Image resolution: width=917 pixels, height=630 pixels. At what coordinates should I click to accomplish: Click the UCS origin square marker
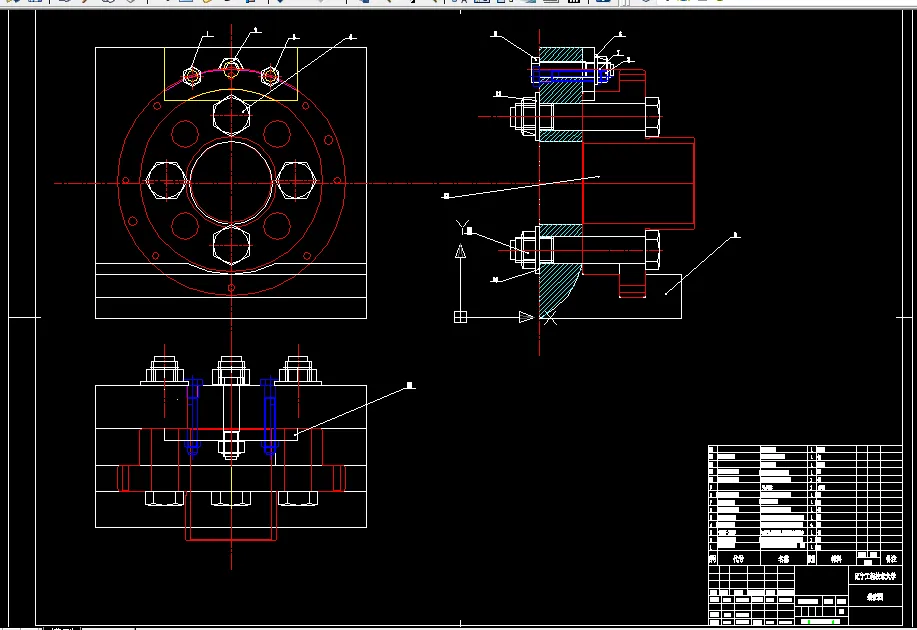(x=460, y=317)
